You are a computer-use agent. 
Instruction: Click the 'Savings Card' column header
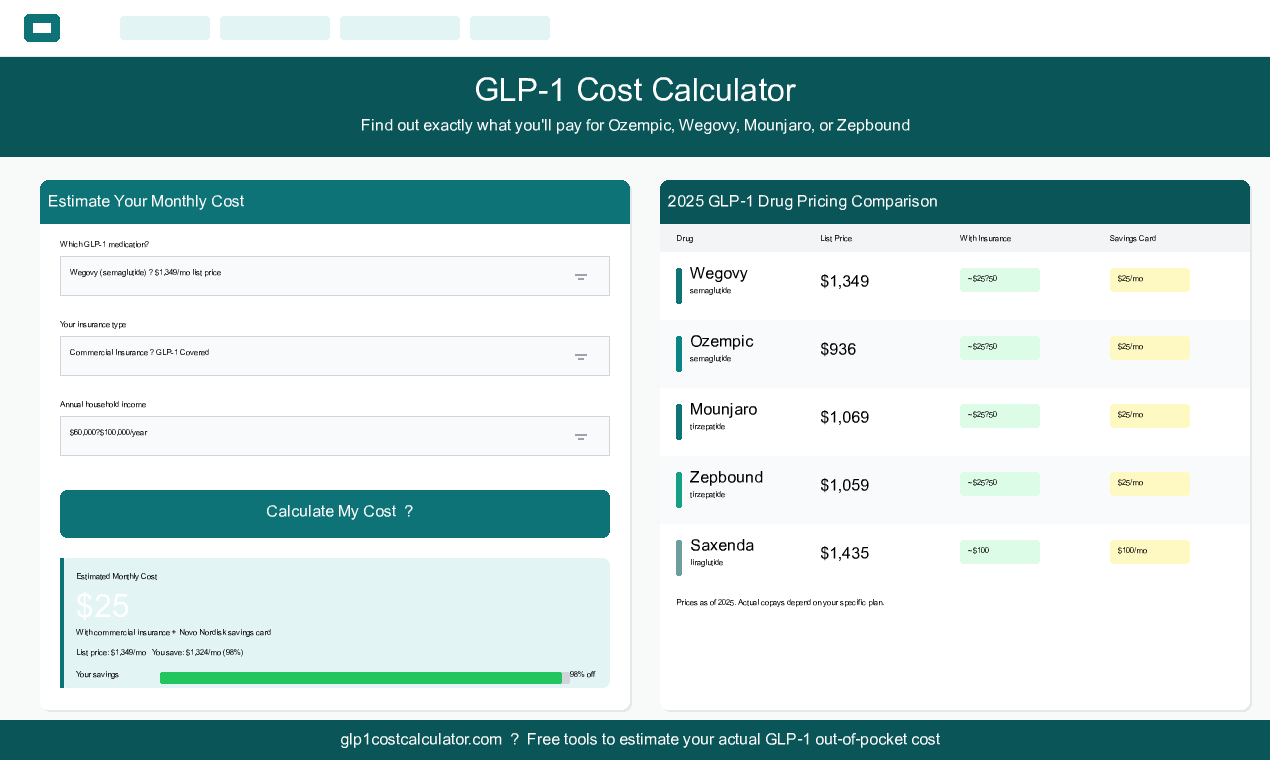tap(1133, 239)
